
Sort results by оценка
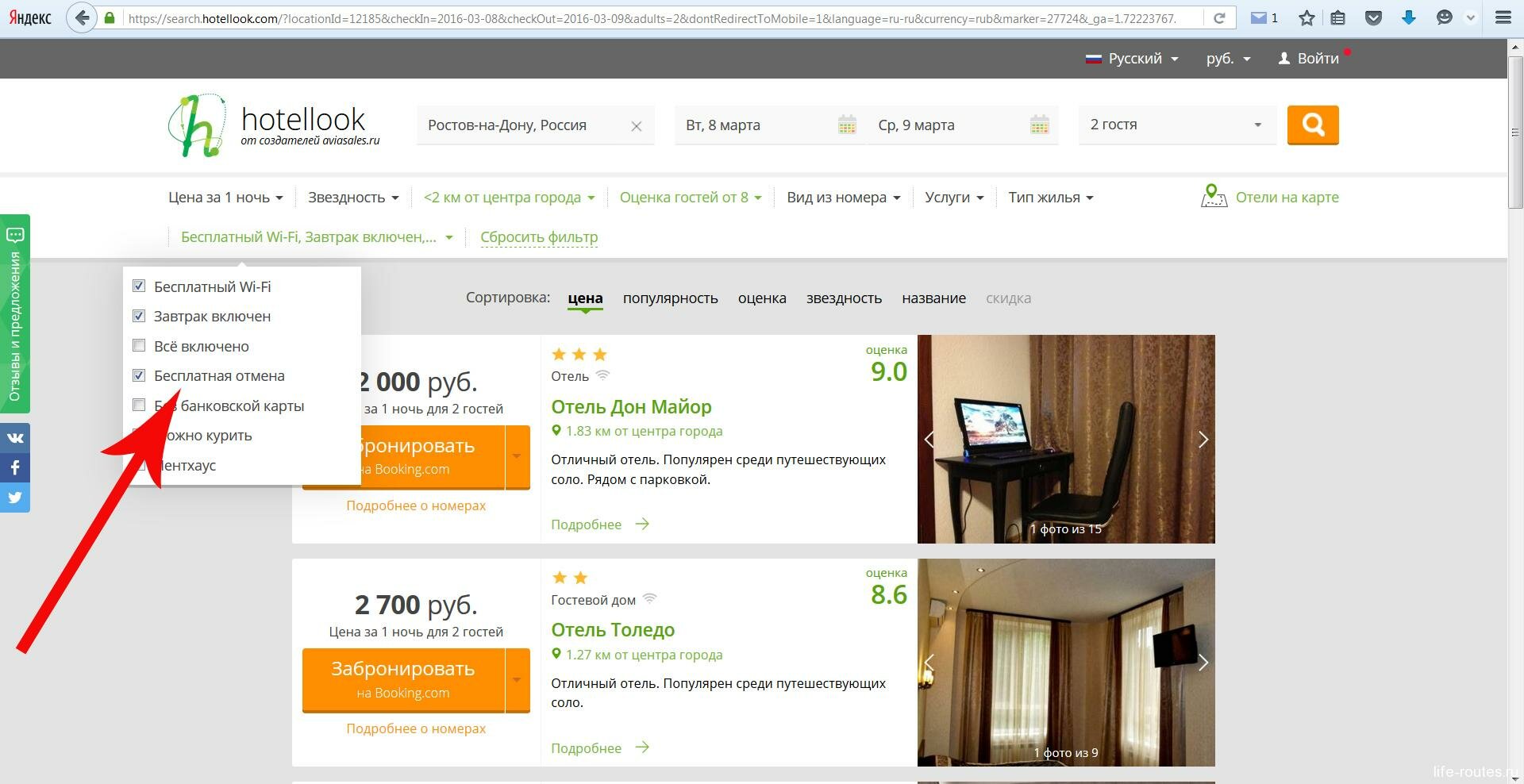(762, 298)
